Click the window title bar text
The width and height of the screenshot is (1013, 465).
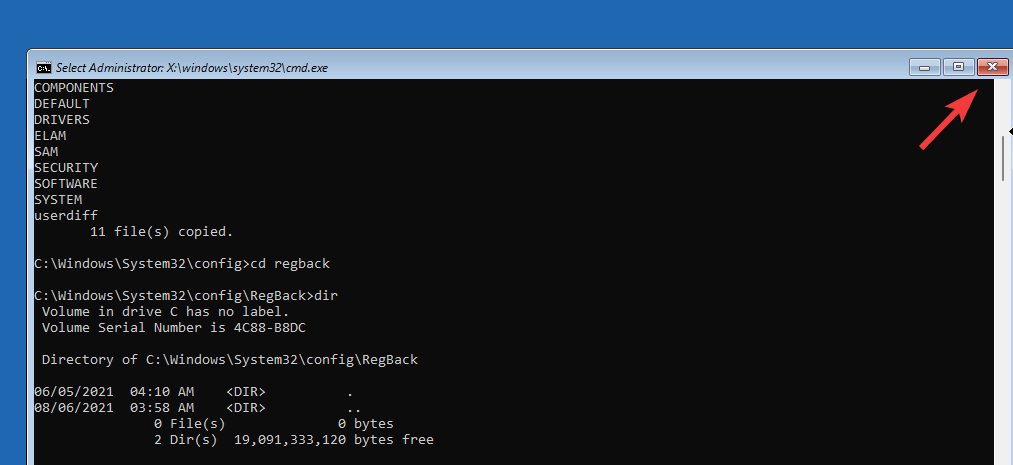[192, 67]
